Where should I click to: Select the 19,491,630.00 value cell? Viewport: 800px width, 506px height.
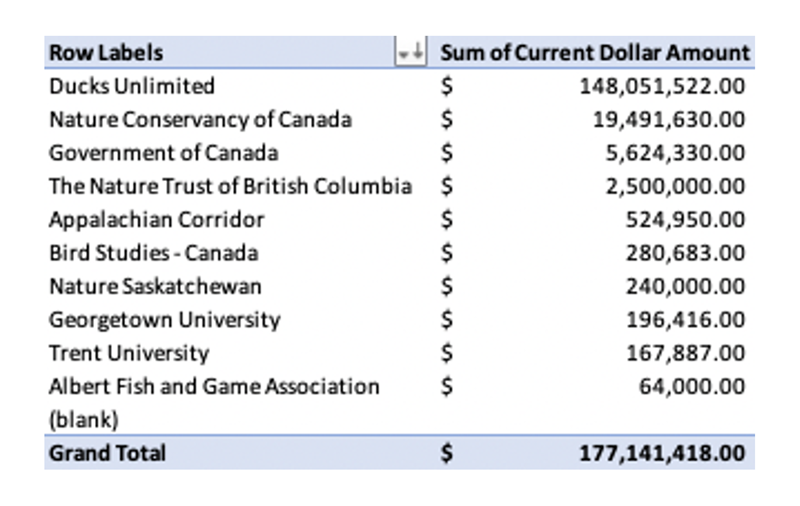click(x=669, y=120)
